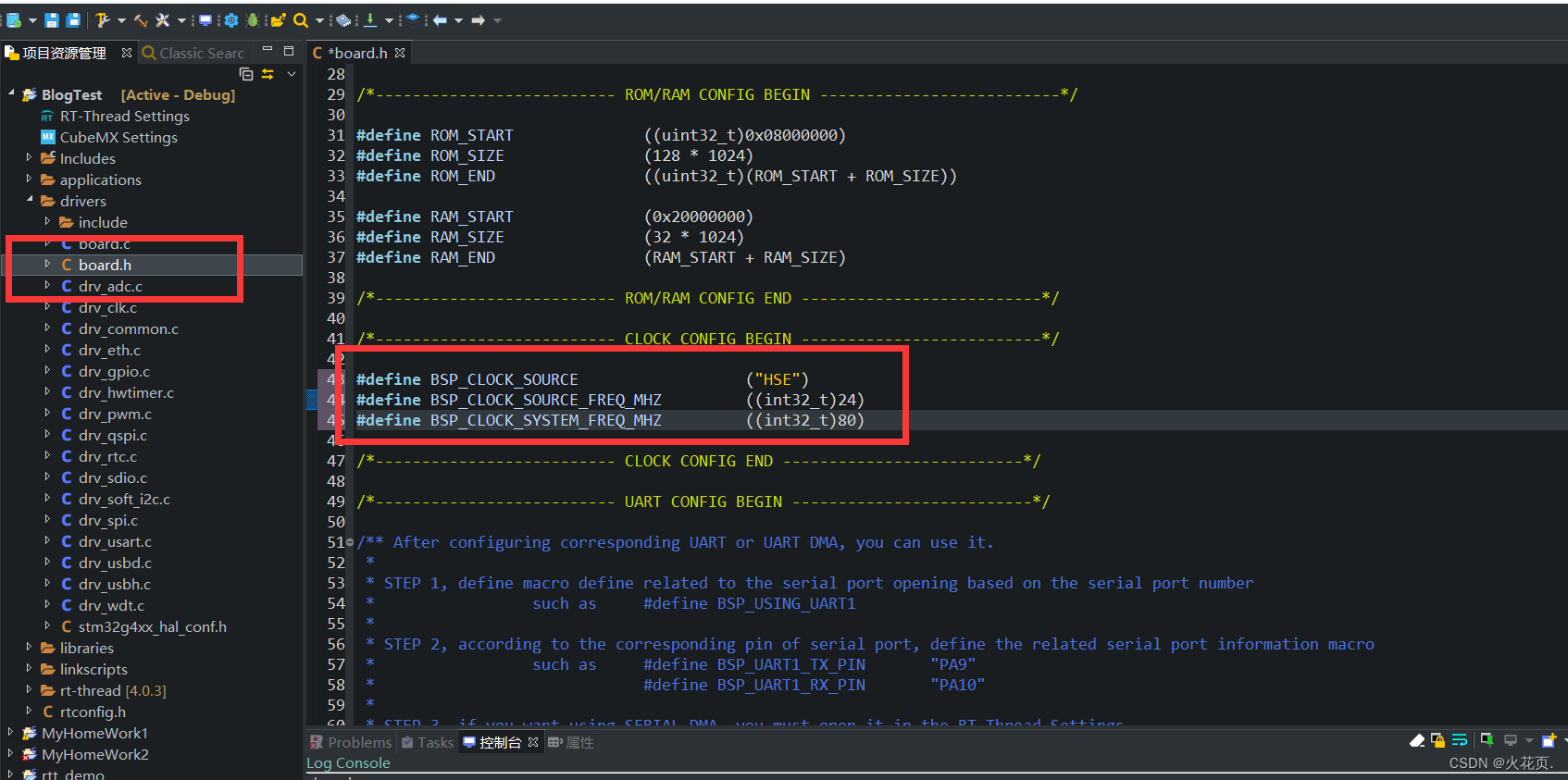This screenshot has height=780, width=1568.
Task: Open the Build configuration dropdown arrow
Action: pyautogui.click(x=121, y=20)
